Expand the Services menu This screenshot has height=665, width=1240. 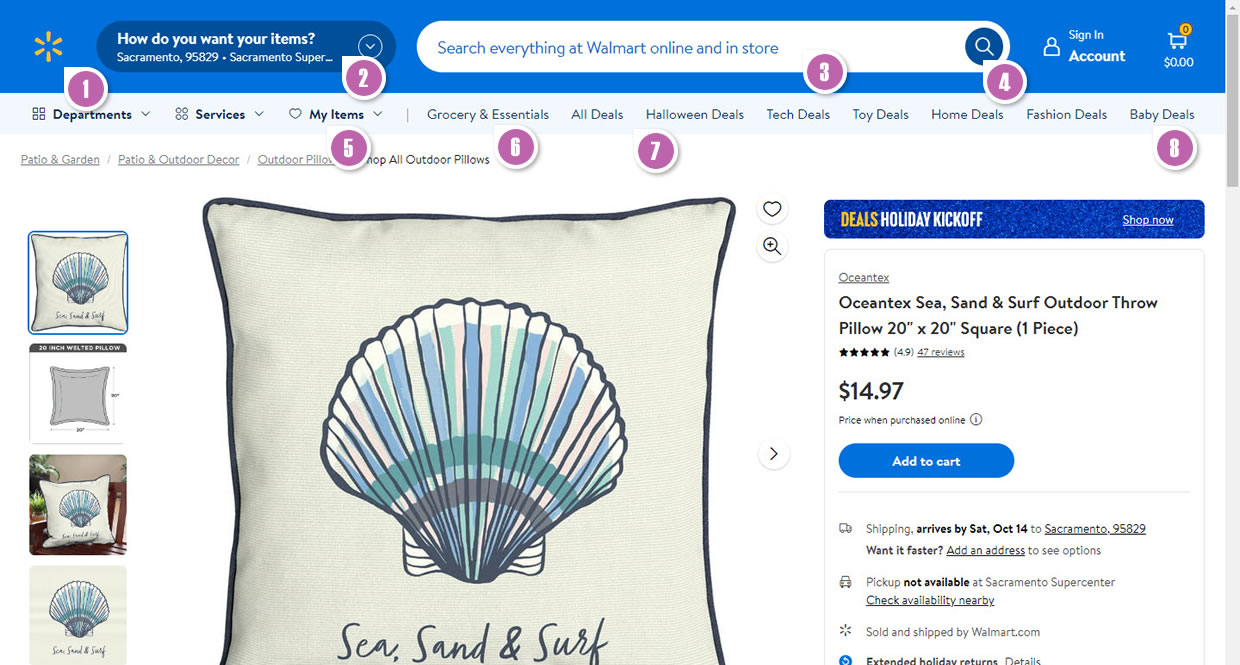tap(219, 114)
